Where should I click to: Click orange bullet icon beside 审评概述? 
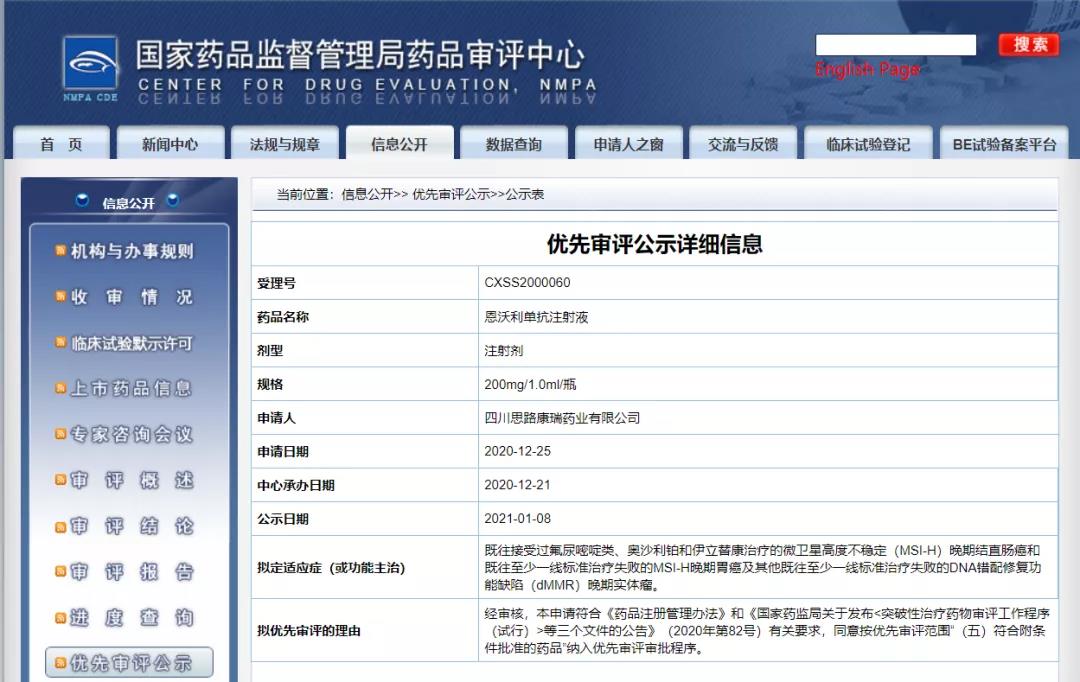tap(61, 479)
